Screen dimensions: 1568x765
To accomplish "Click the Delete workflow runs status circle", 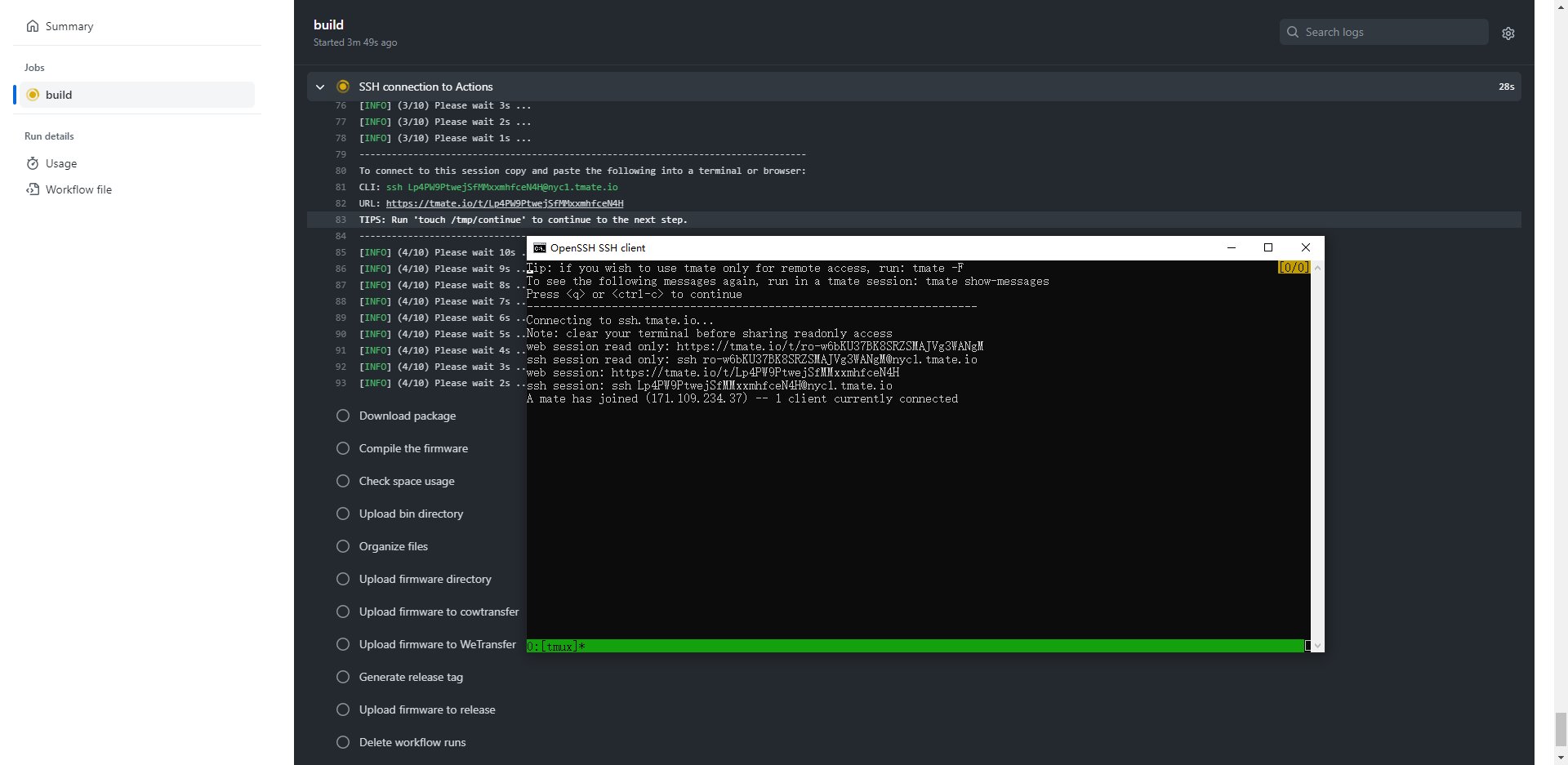I will (343, 742).
